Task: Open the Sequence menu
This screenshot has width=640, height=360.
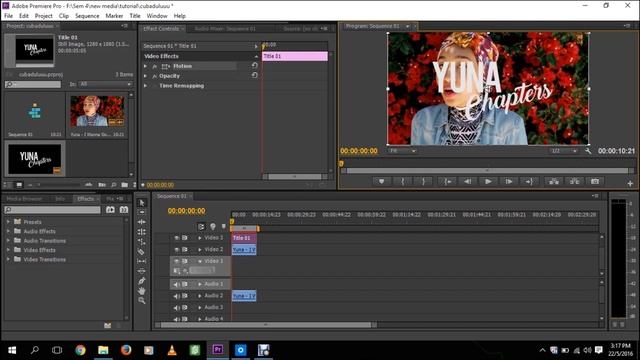Action: click(x=87, y=16)
